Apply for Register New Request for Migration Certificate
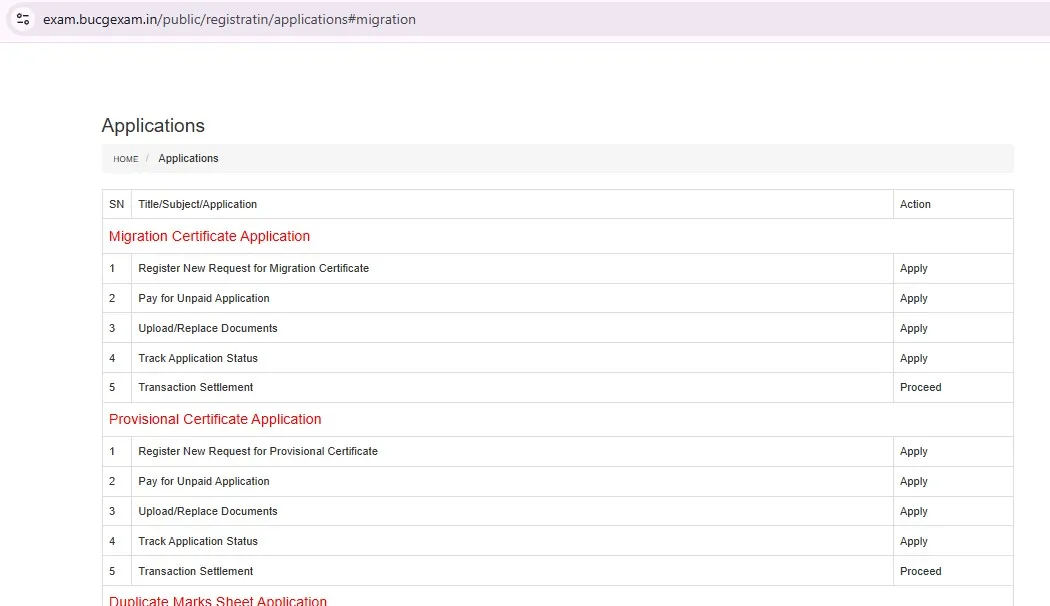This screenshot has width=1050, height=606. pos(913,269)
